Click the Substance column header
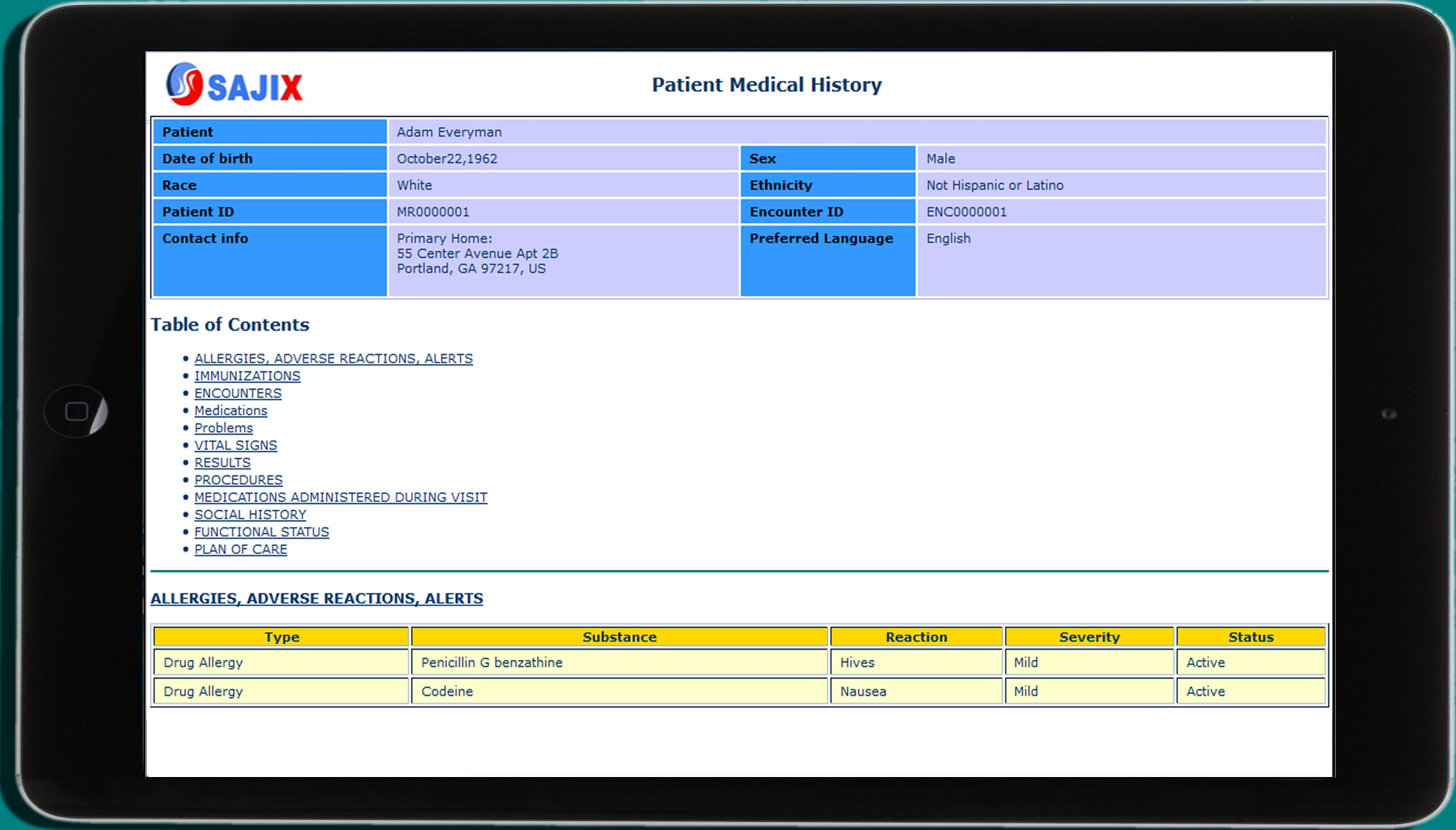Viewport: 1456px width, 830px height. pos(619,637)
